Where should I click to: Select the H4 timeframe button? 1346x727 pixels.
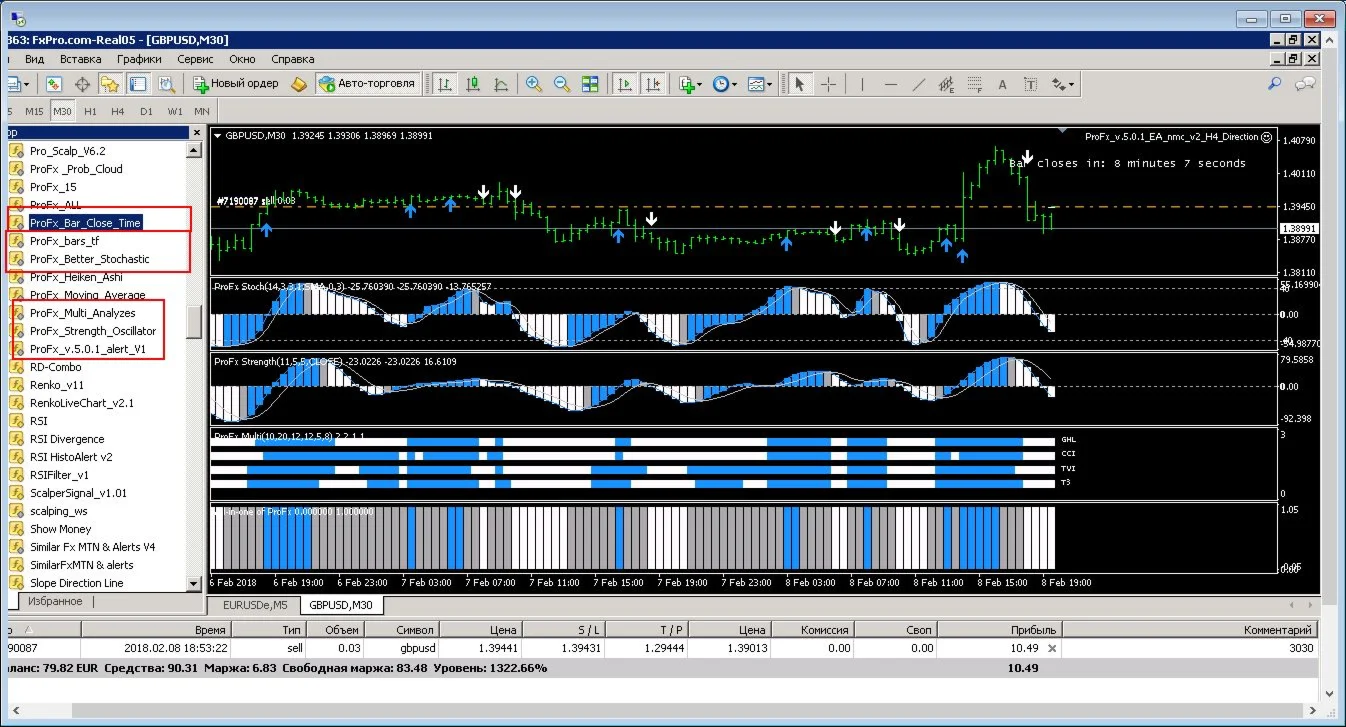(x=118, y=111)
